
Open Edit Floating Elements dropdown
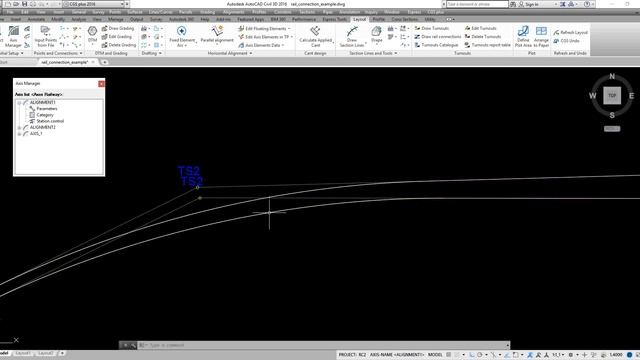pos(264,29)
